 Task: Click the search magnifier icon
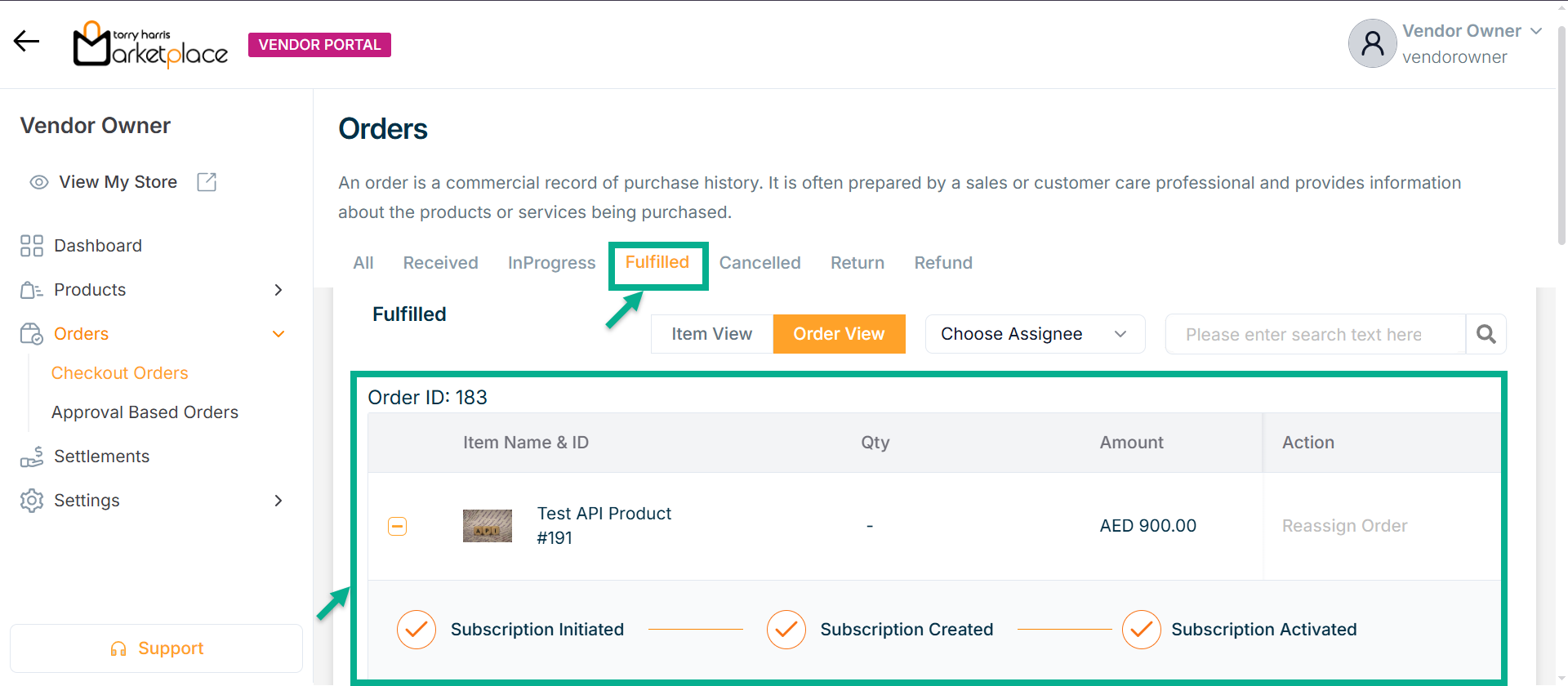(x=1486, y=334)
